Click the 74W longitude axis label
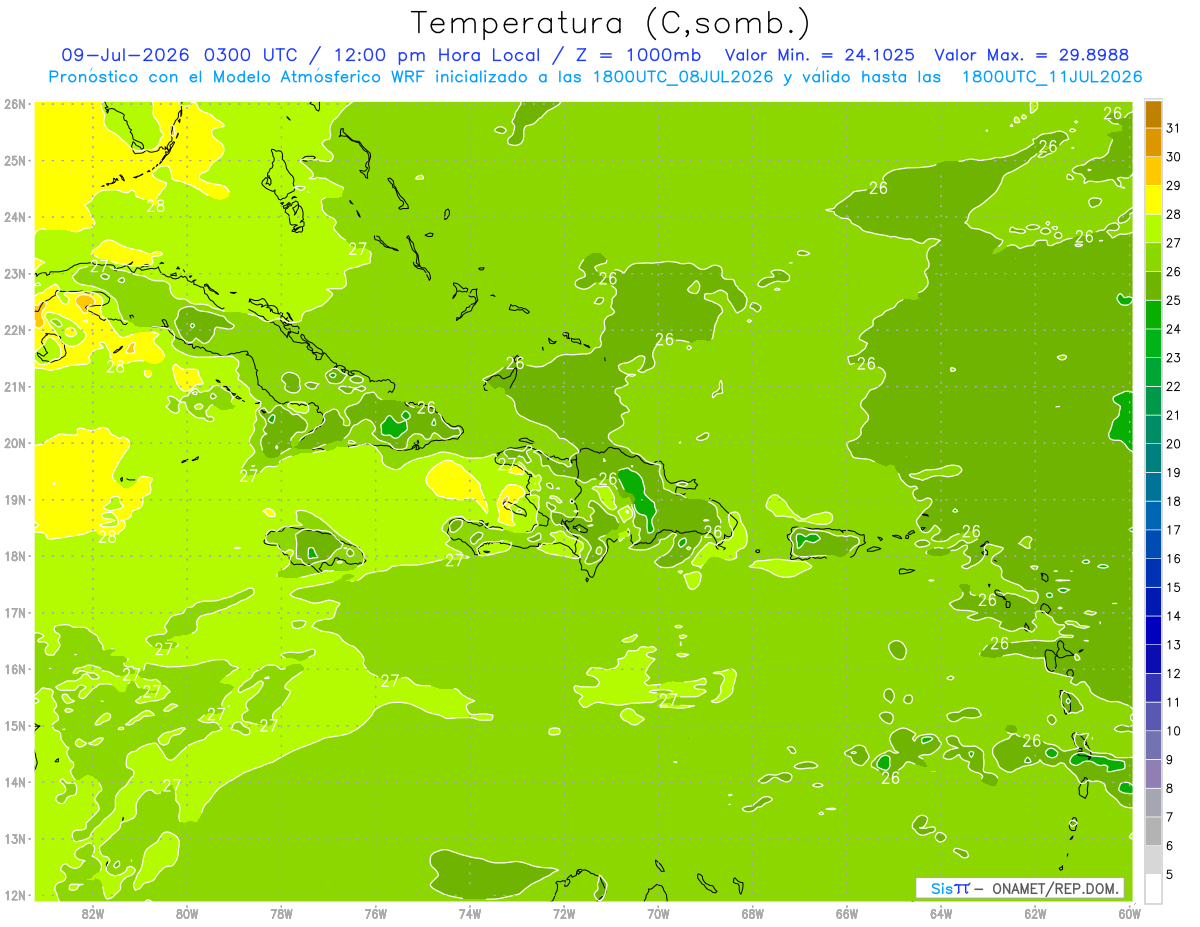1200x927 pixels. tap(470, 913)
